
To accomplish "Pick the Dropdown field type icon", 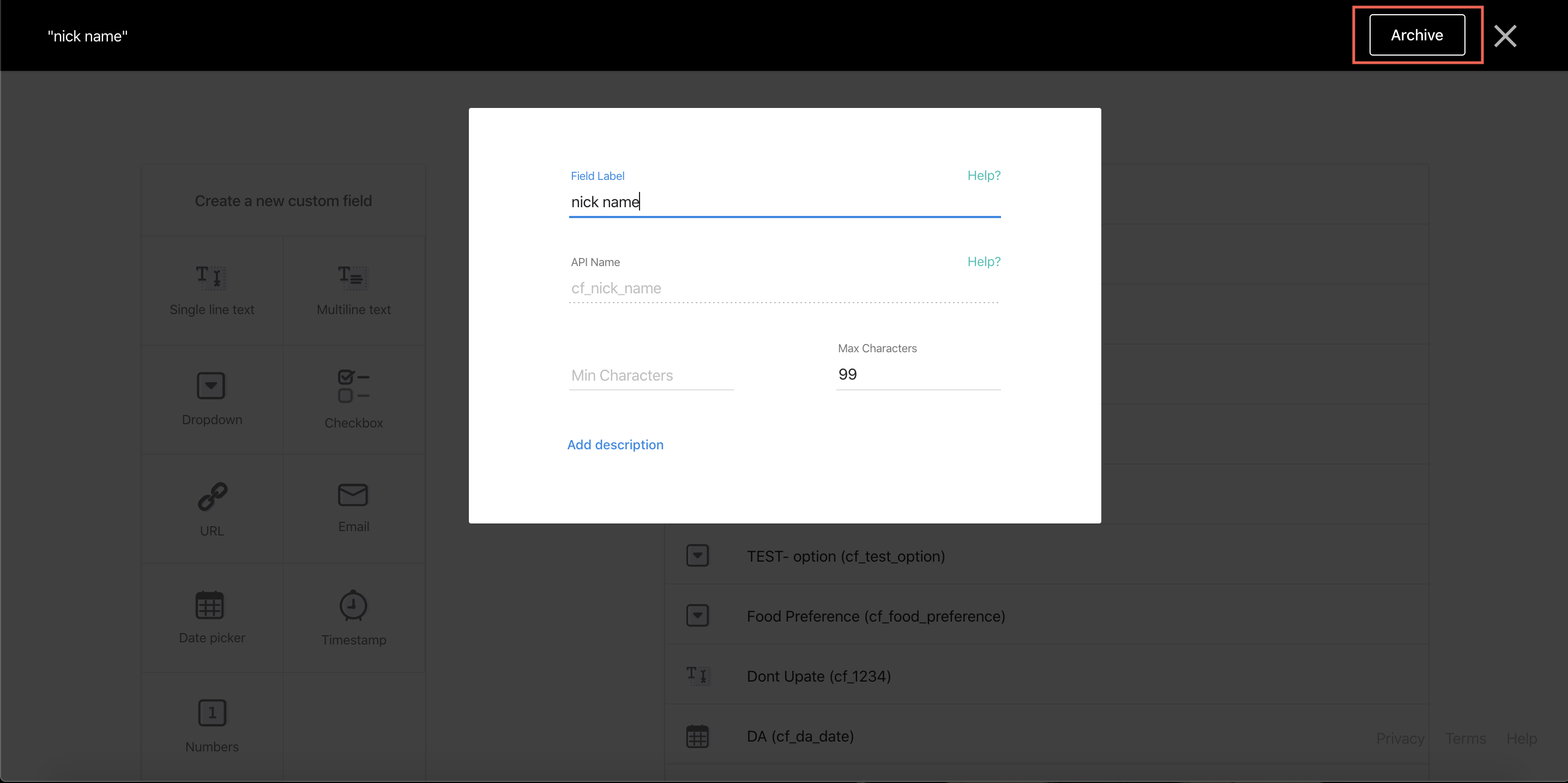I will [211, 386].
